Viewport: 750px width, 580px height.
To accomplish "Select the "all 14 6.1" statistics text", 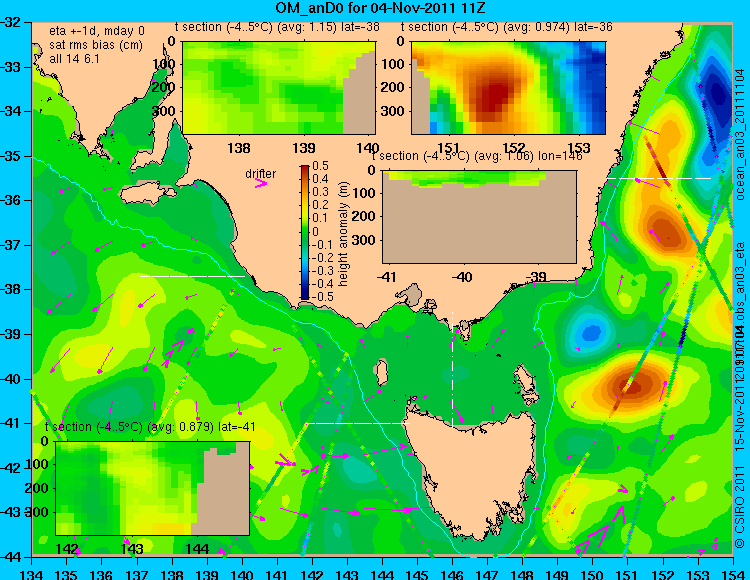I will click(x=74, y=59).
